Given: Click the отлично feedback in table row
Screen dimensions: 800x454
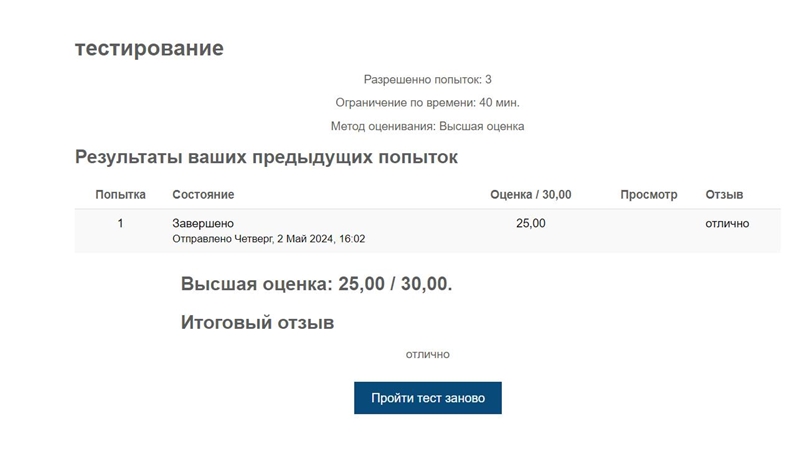Looking at the screenshot, I should click(727, 223).
